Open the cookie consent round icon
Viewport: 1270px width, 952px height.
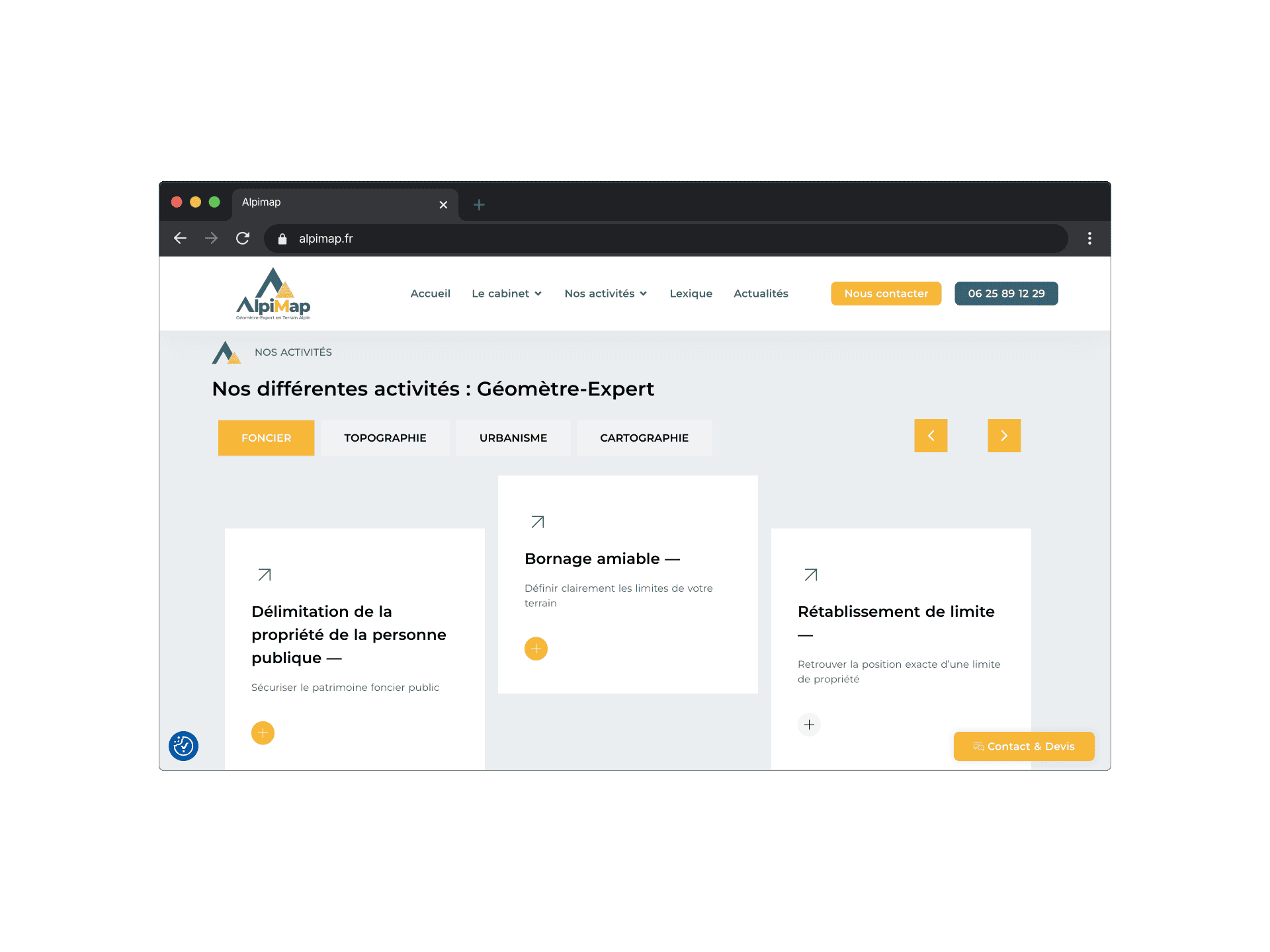click(183, 746)
